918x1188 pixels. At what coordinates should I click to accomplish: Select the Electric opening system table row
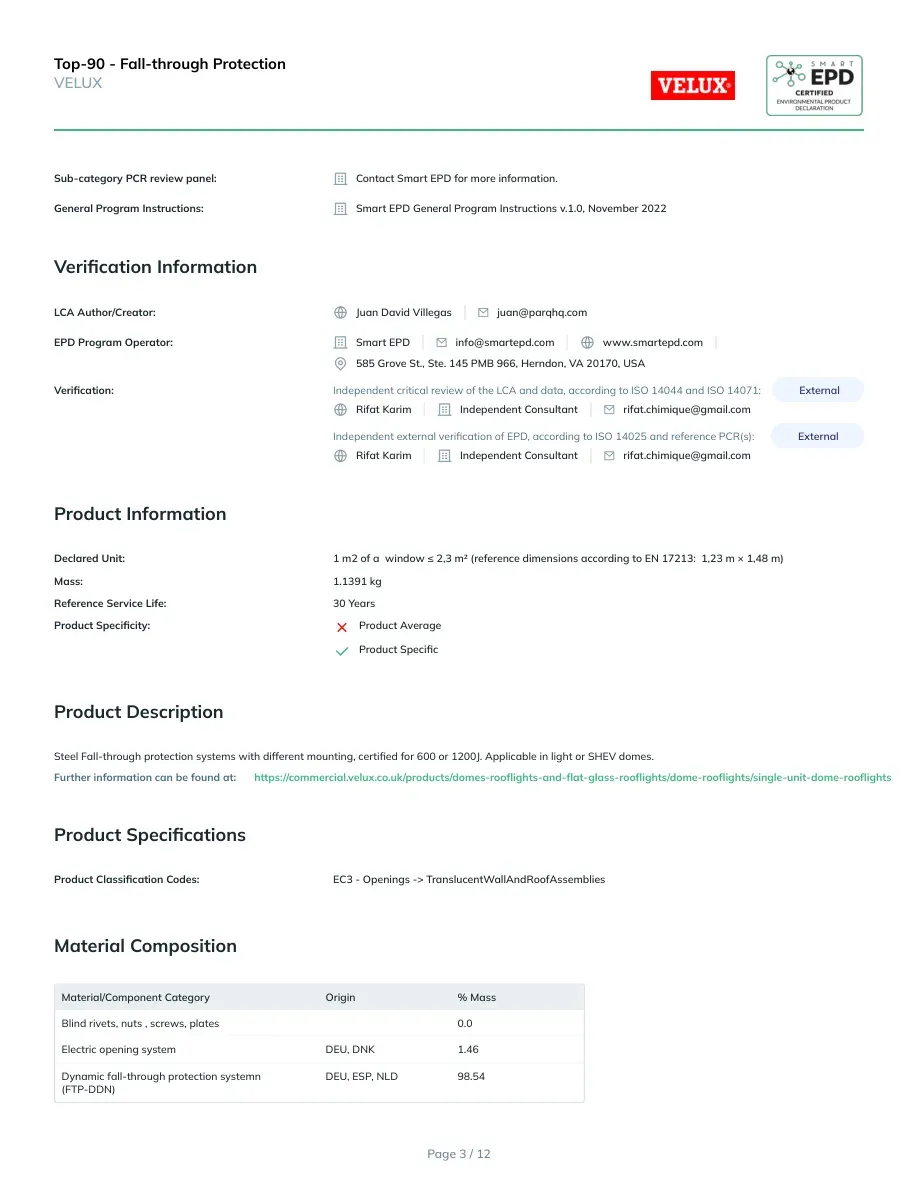coord(319,1050)
